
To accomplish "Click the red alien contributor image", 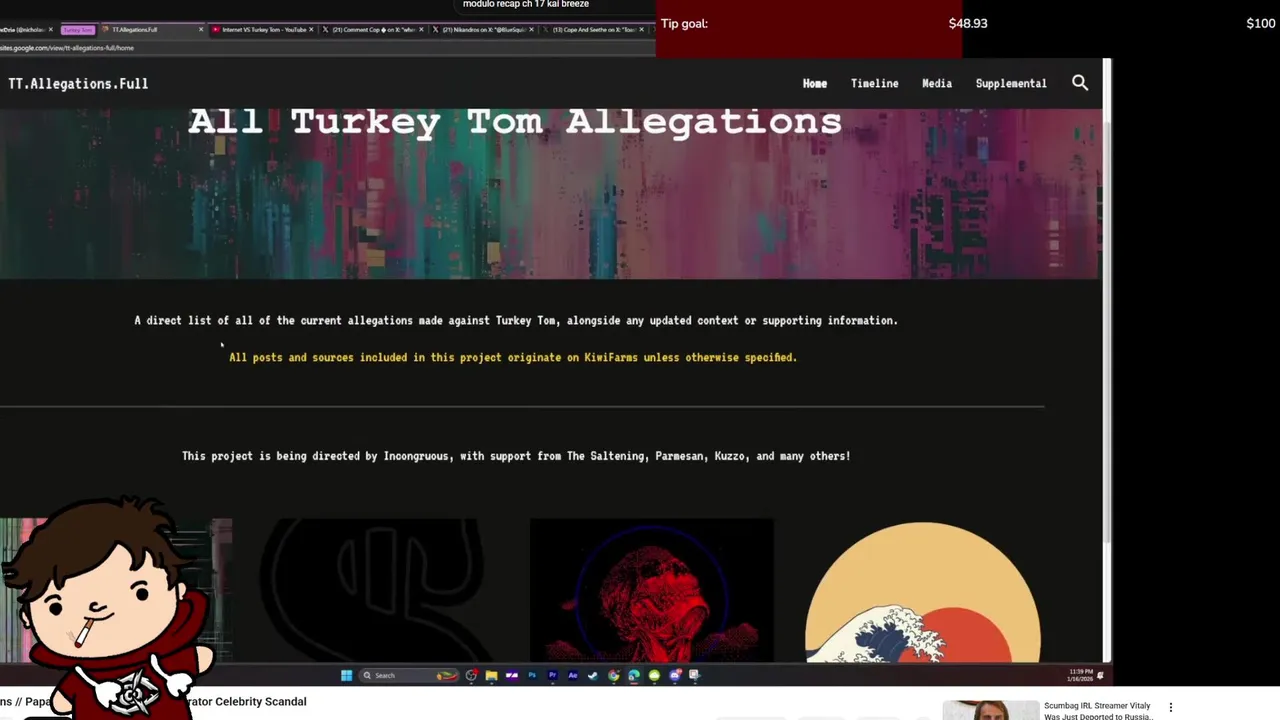I will (x=651, y=590).
